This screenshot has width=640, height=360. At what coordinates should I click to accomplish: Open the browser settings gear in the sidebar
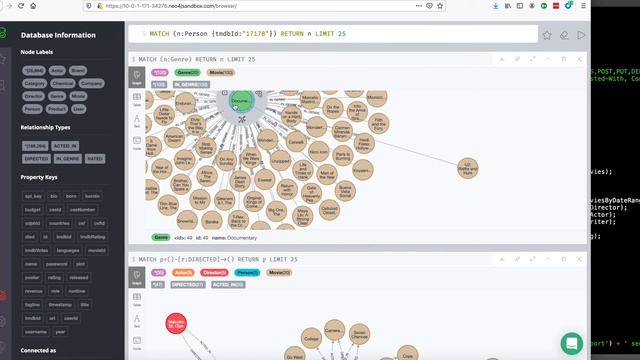(x=3, y=321)
